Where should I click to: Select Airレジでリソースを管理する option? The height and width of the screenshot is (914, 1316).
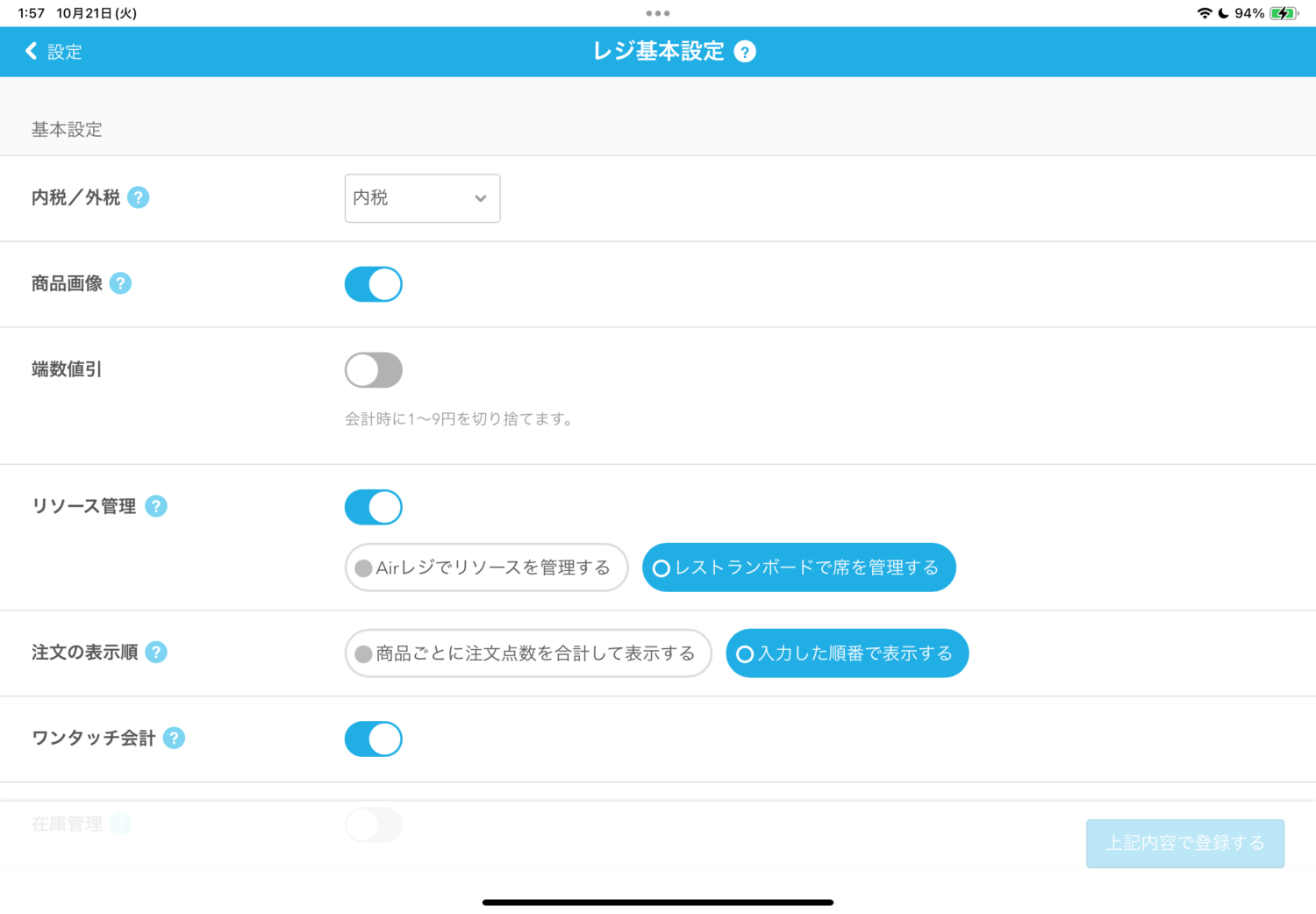(486, 568)
